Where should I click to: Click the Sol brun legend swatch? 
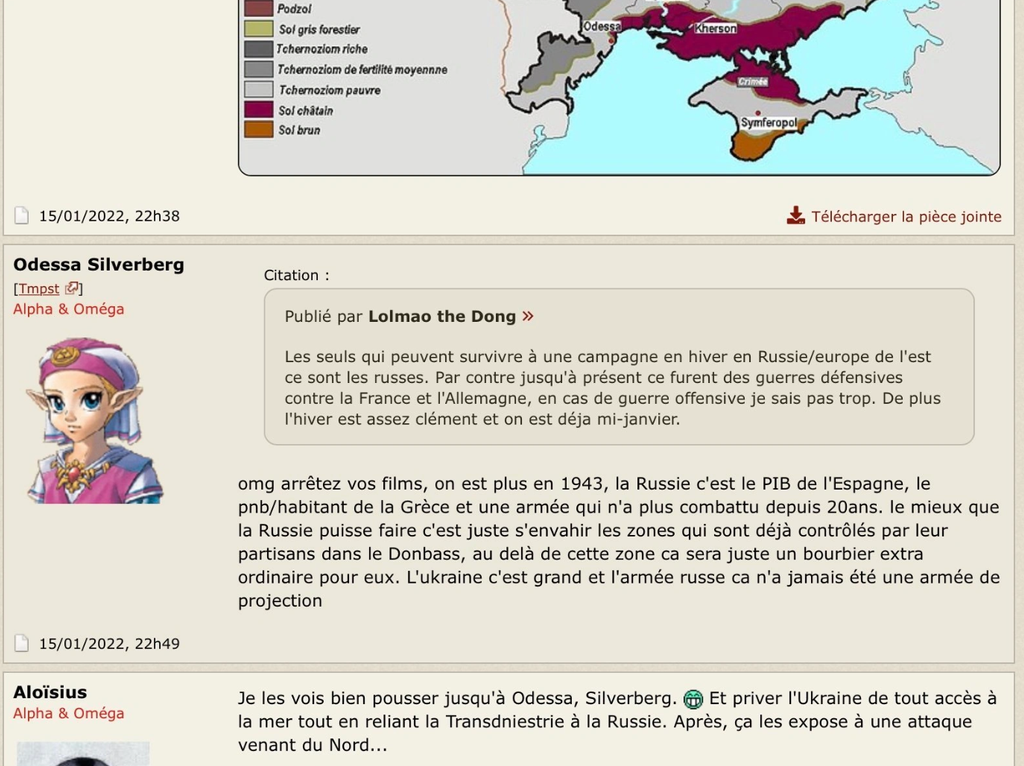tap(258, 129)
